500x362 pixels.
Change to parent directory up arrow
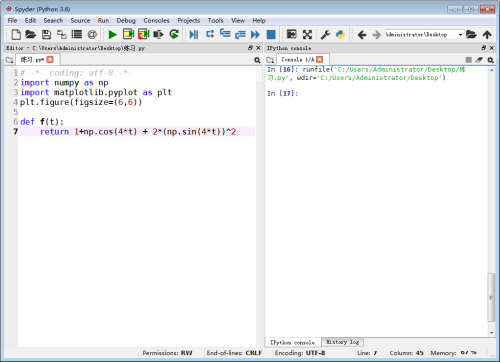click(487, 34)
